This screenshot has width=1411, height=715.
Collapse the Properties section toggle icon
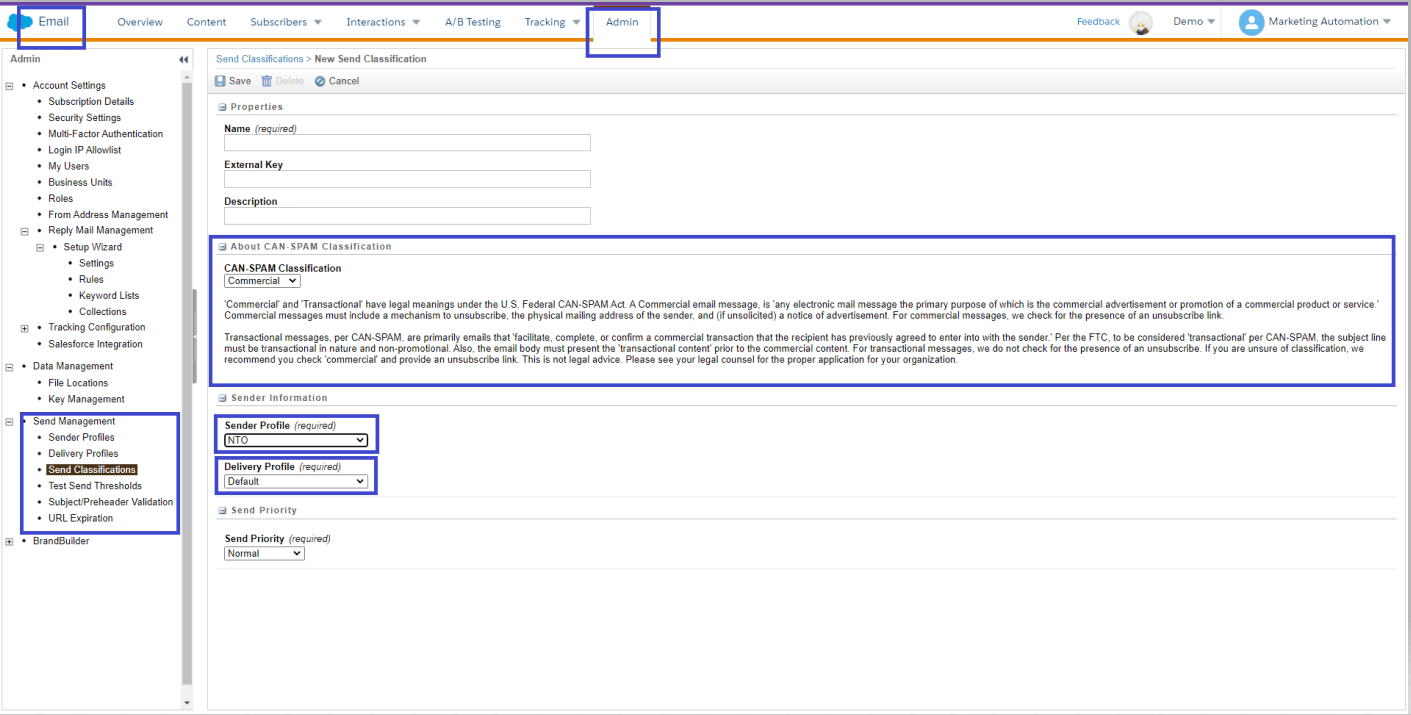point(222,107)
